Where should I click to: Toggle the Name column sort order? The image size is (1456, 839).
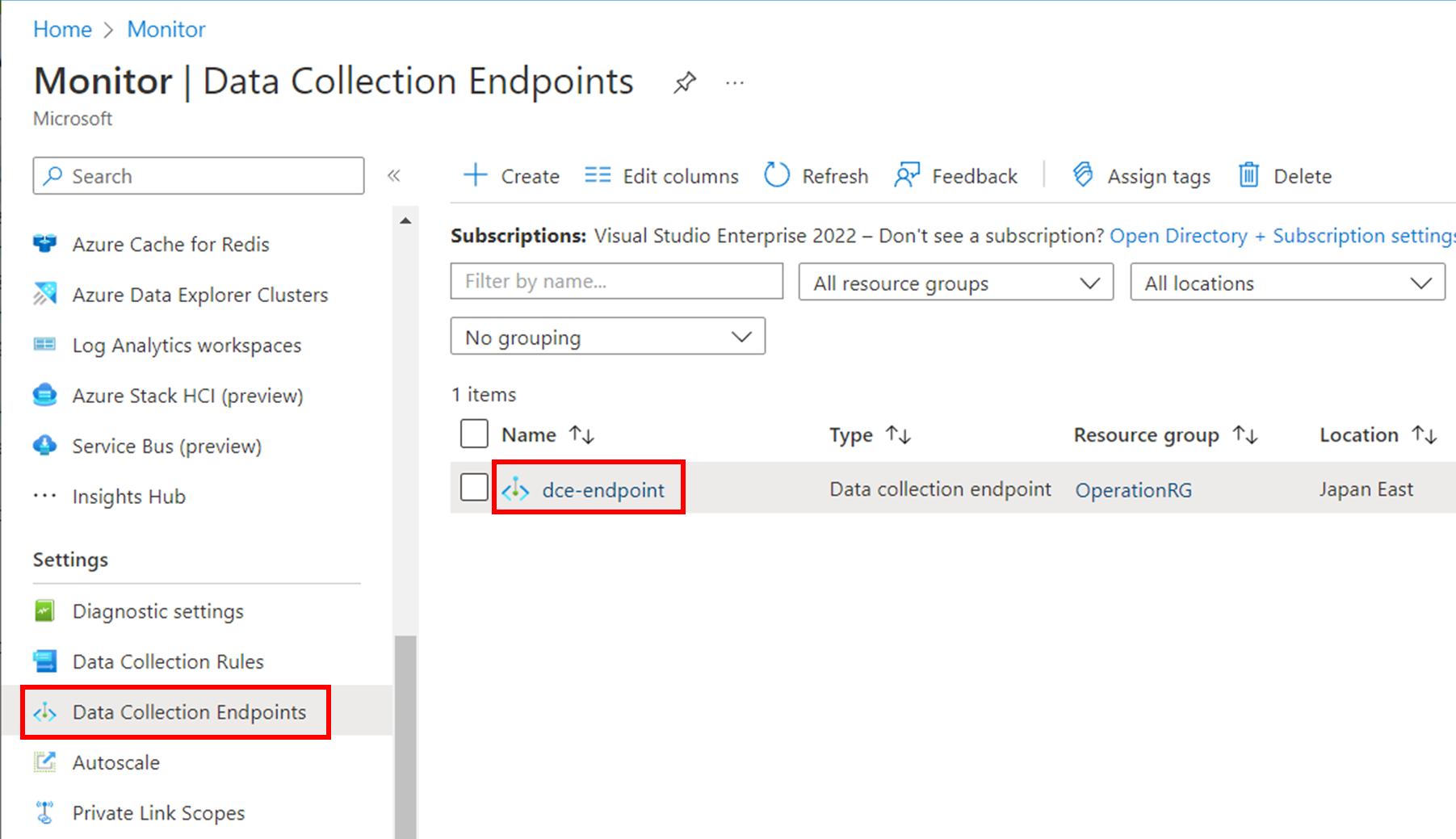click(583, 434)
